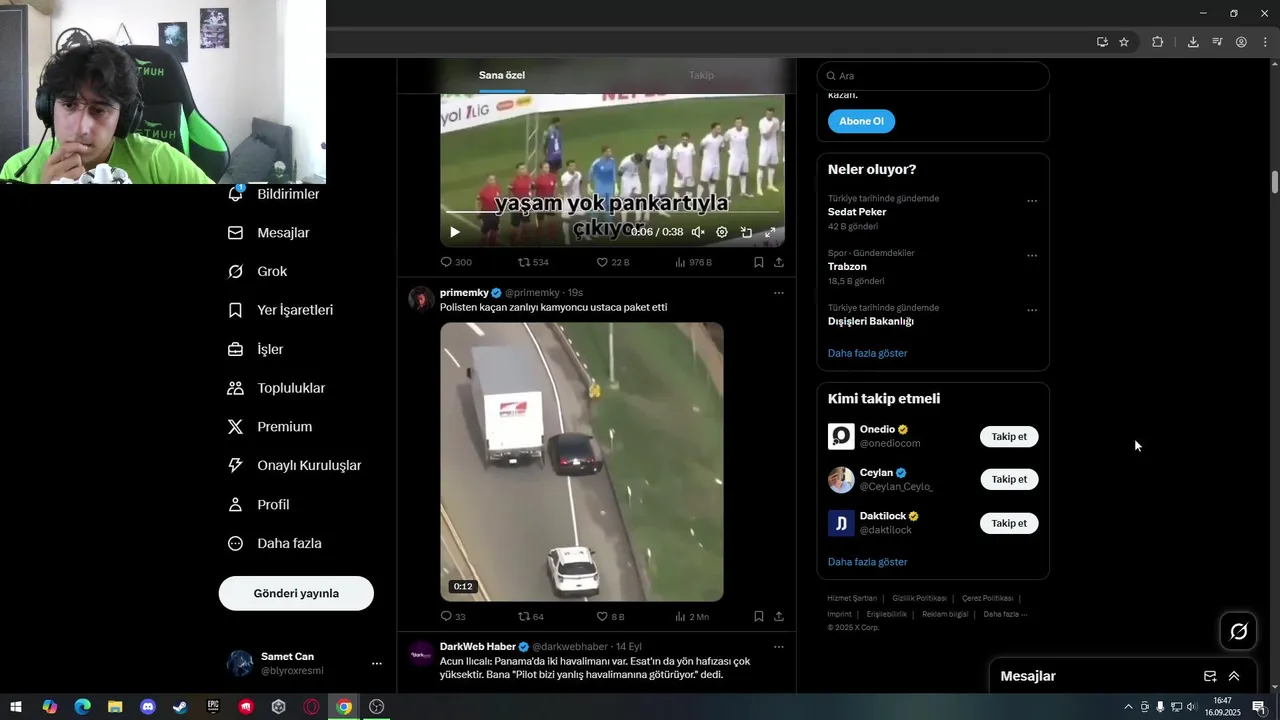Open Onaylı Kuruluşlar
The image size is (1280, 720).
tap(294, 466)
